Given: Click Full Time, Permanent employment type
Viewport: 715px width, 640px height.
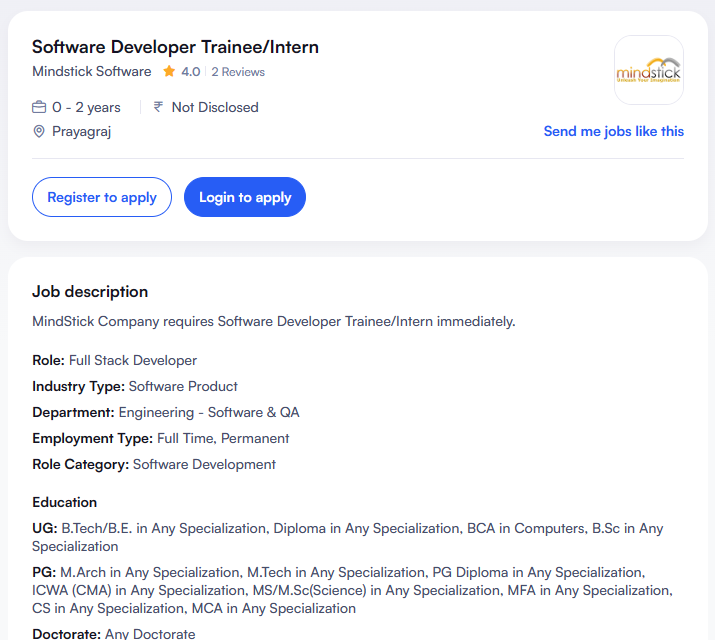Looking at the screenshot, I should click(x=223, y=439).
